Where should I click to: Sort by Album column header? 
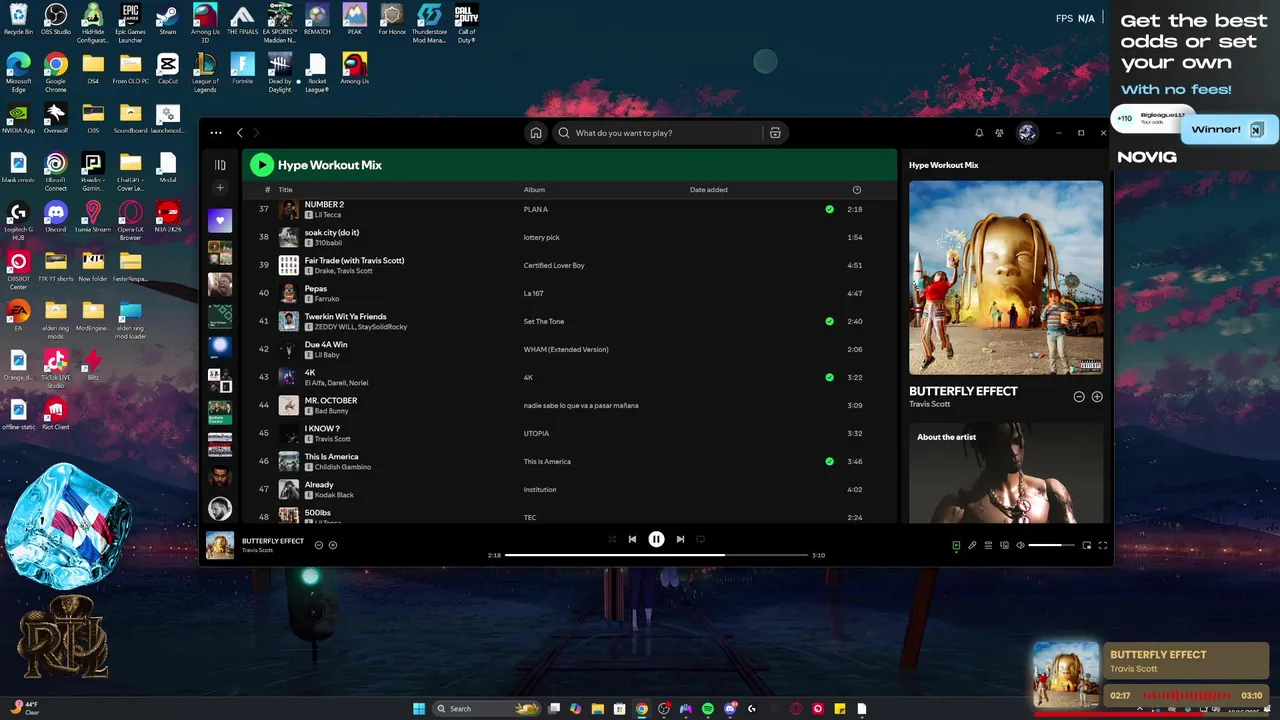pyautogui.click(x=534, y=190)
